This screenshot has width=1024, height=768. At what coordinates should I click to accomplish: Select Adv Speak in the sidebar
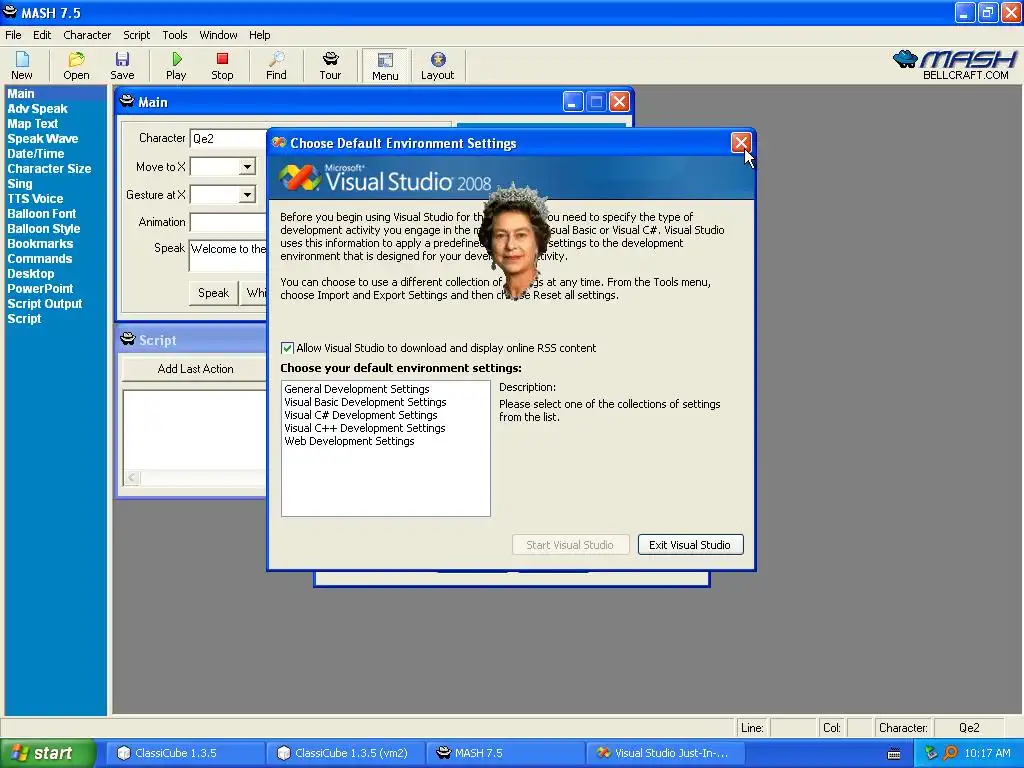point(37,108)
